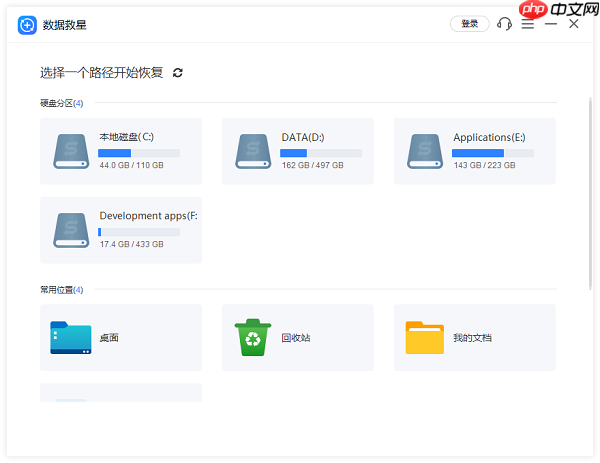This screenshot has width=600, height=463.
Task: Select the 回收站 recycle bin icon
Action: [x=253, y=338]
